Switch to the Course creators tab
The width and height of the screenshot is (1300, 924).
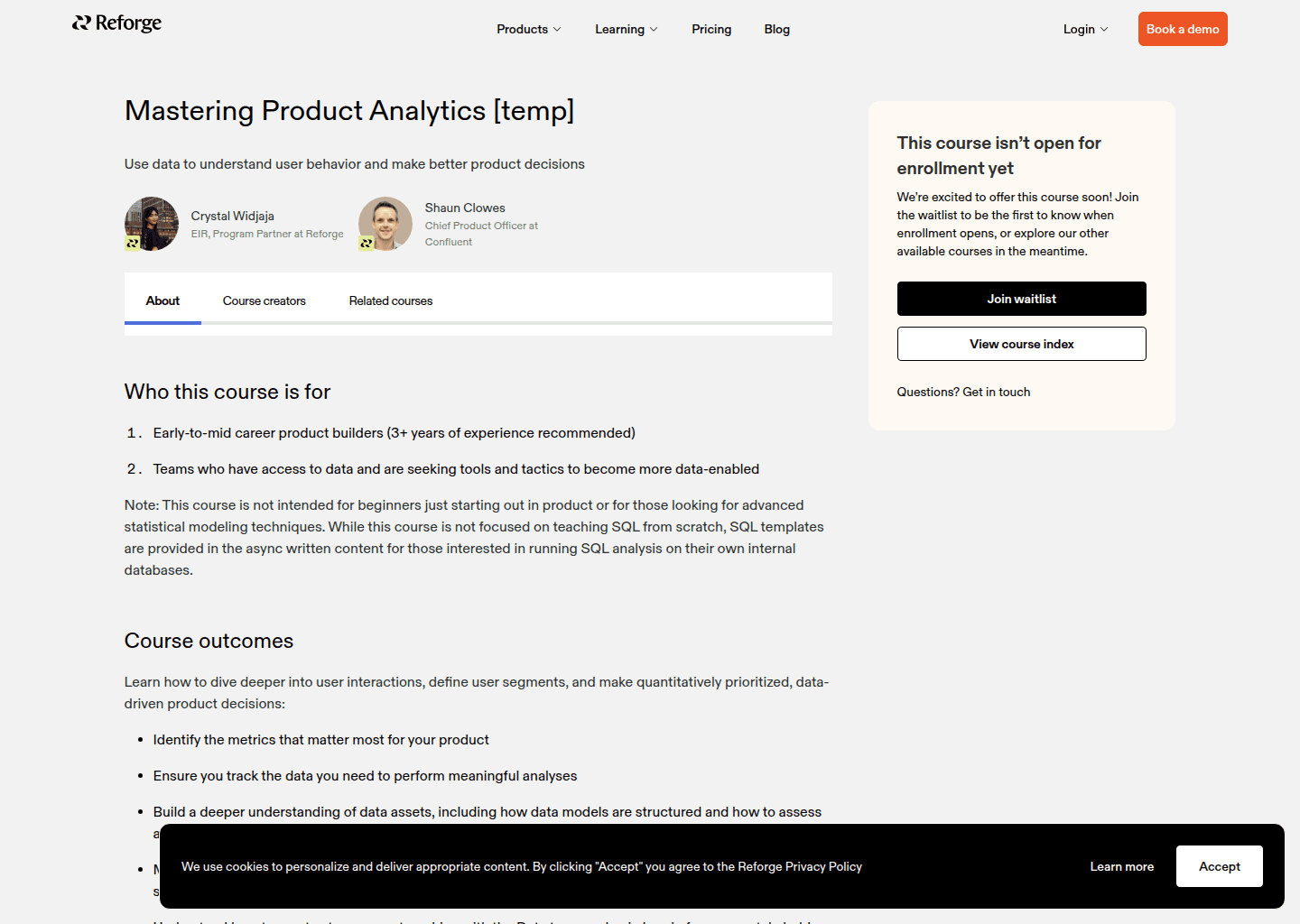coord(264,300)
